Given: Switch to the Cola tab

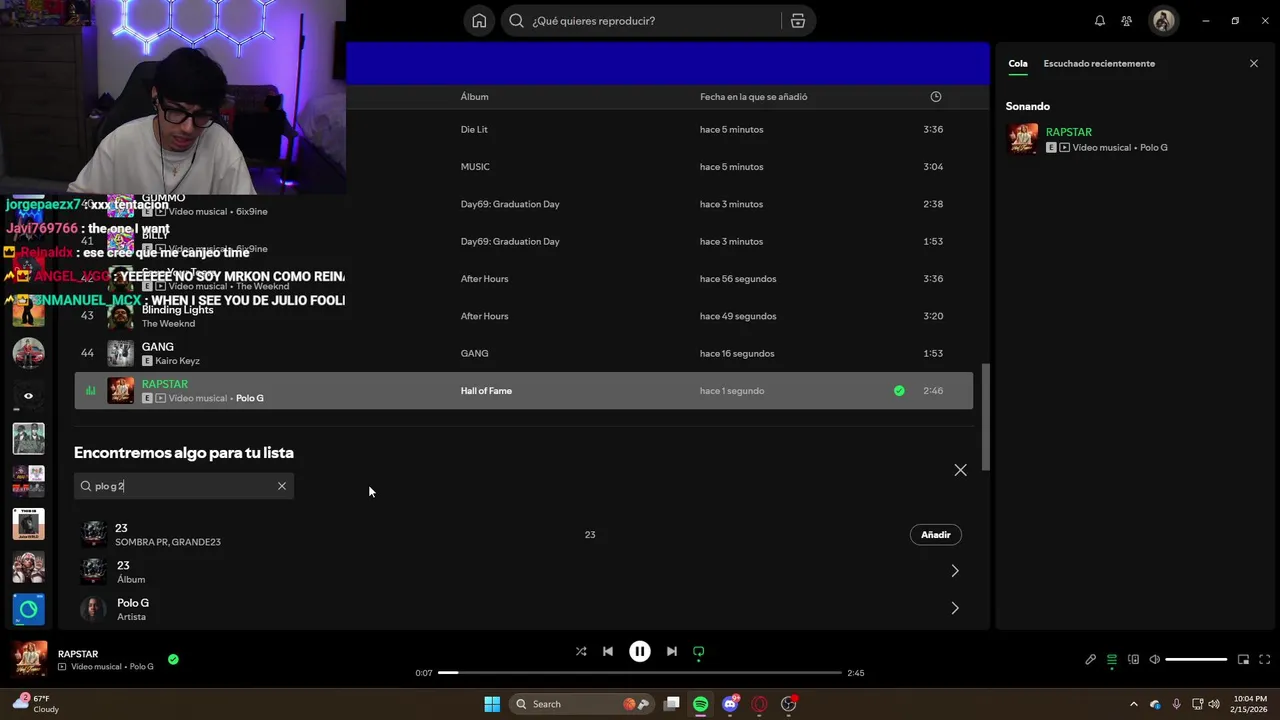Looking at the screenshot, I should pyautogui.click(x=1018, y=63).
